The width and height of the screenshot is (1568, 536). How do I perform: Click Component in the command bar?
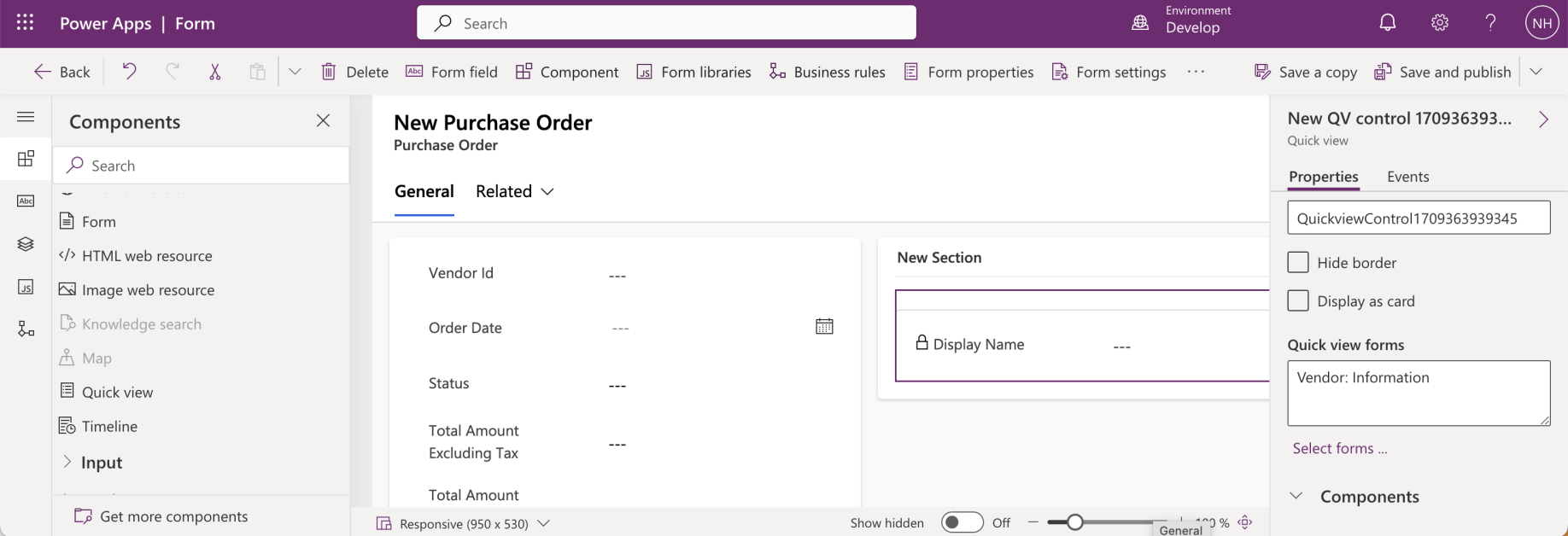coord(567,72)
